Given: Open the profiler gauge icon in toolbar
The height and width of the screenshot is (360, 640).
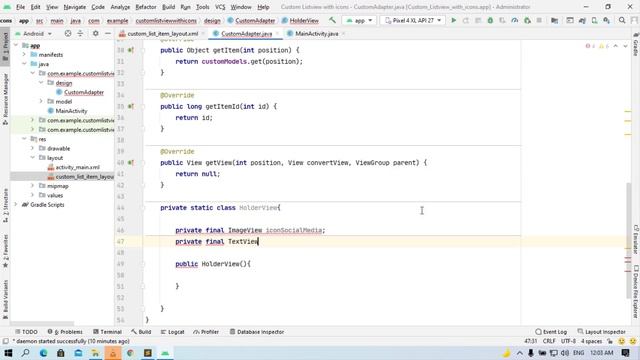Looking at the screenshot, I should (515, 20).
